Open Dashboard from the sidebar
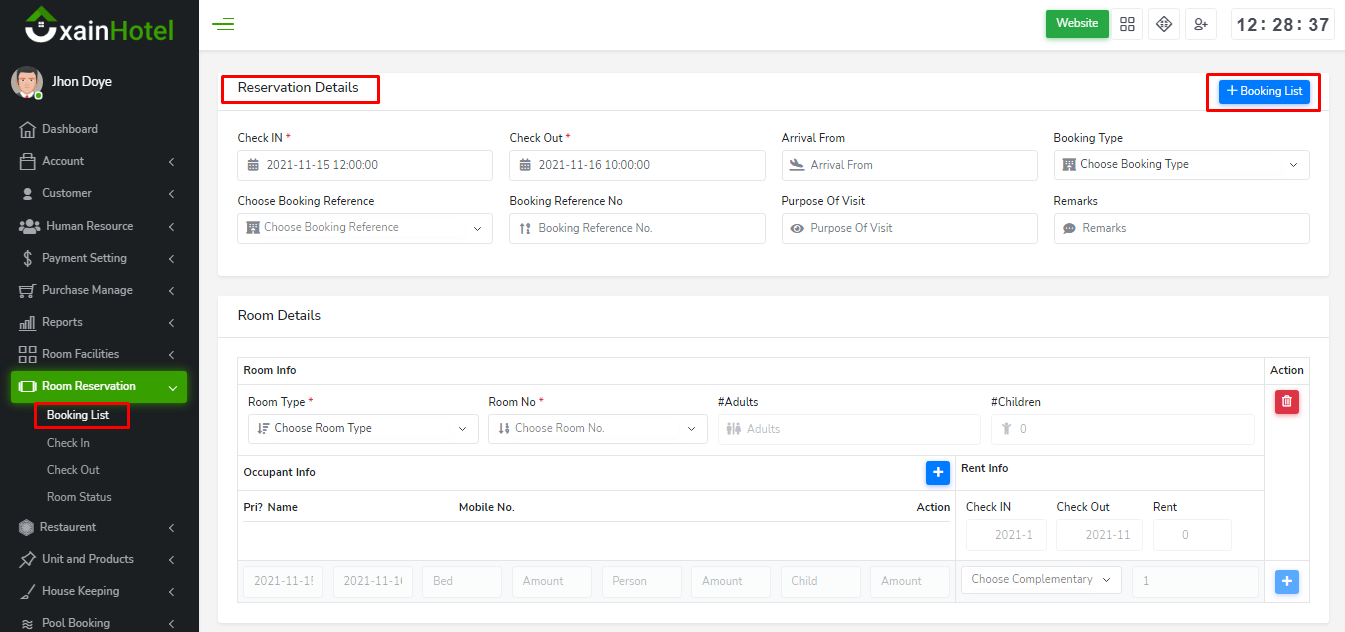The width and height of the screenshot is (1345, 632). tap(69, 129)
